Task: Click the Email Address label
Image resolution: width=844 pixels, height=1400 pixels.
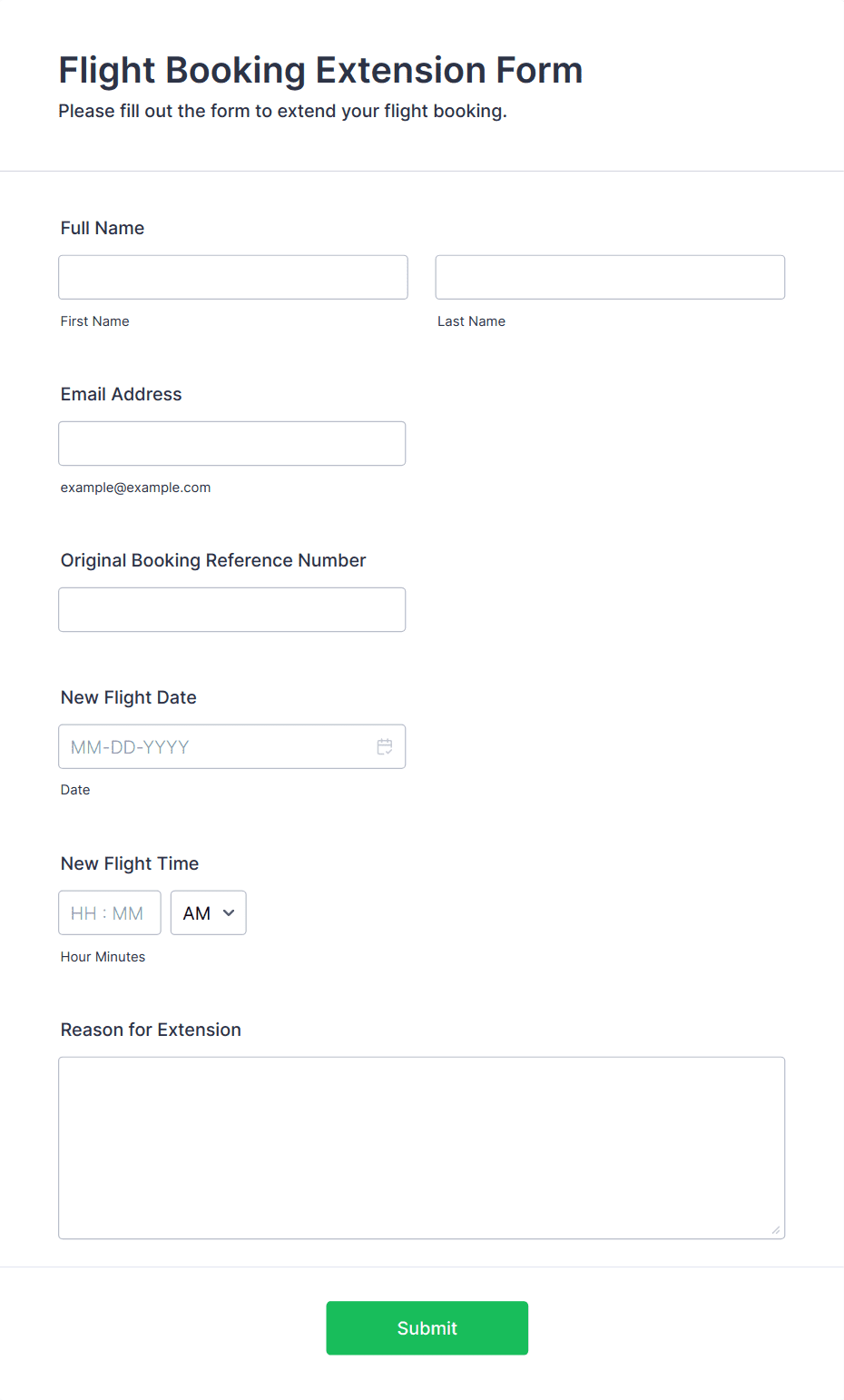Action: pos(122,394)
